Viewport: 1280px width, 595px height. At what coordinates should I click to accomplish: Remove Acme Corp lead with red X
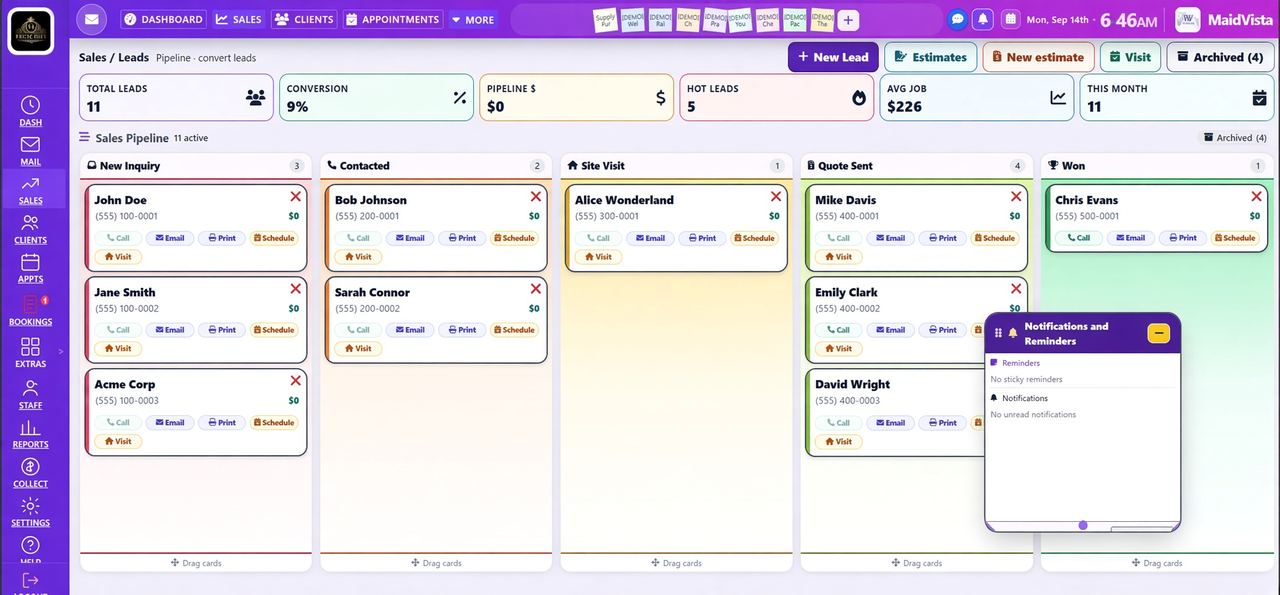(x=295, y=381)
